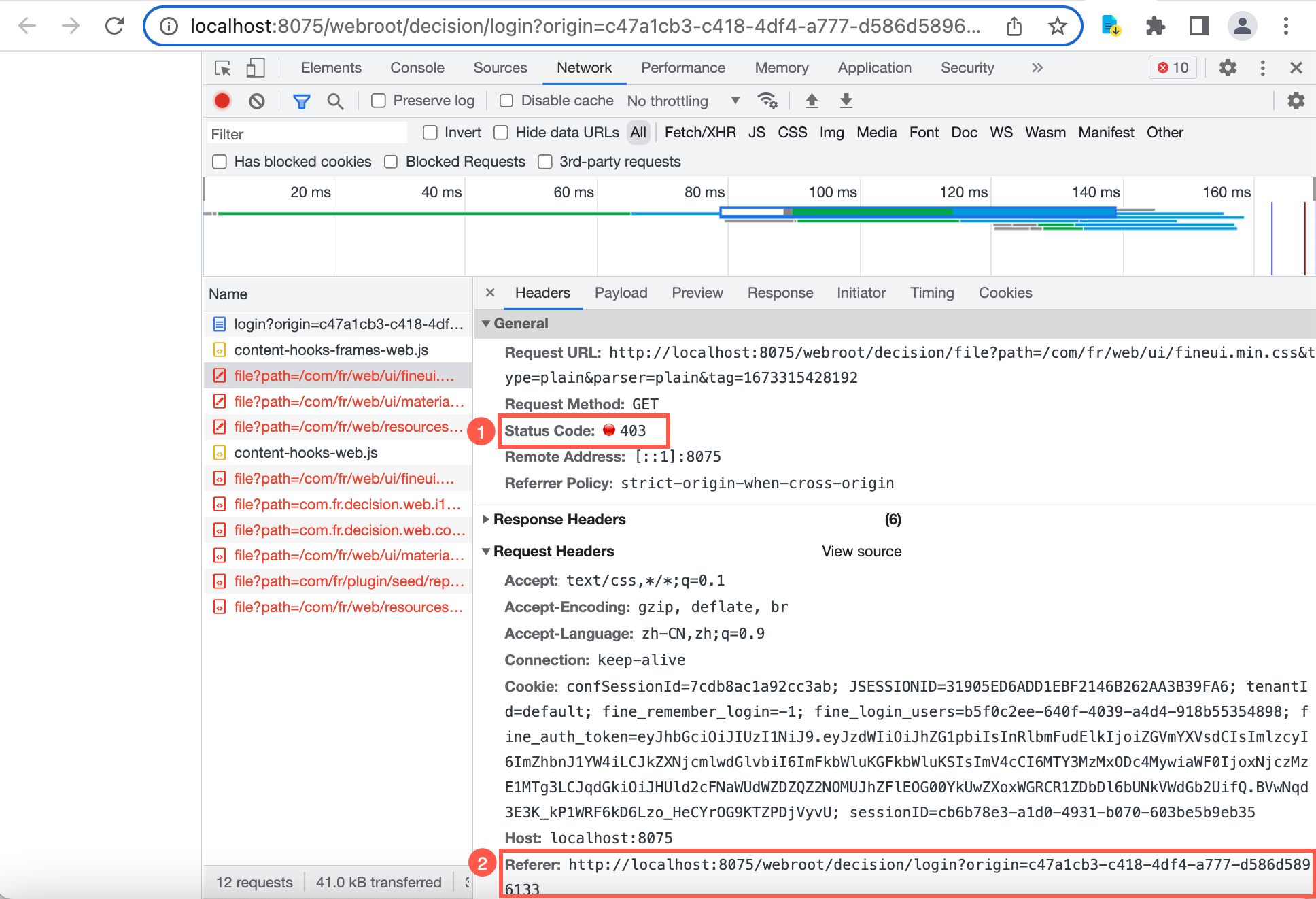This screenshot has height=899, width=1316.
Task: Open network conditions via the wifi icon
Action: point(768,101)
